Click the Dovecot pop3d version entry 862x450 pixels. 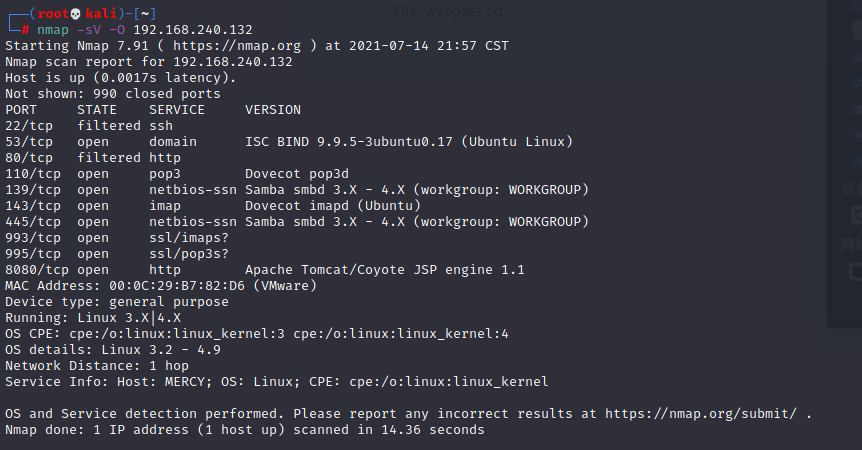297,174
